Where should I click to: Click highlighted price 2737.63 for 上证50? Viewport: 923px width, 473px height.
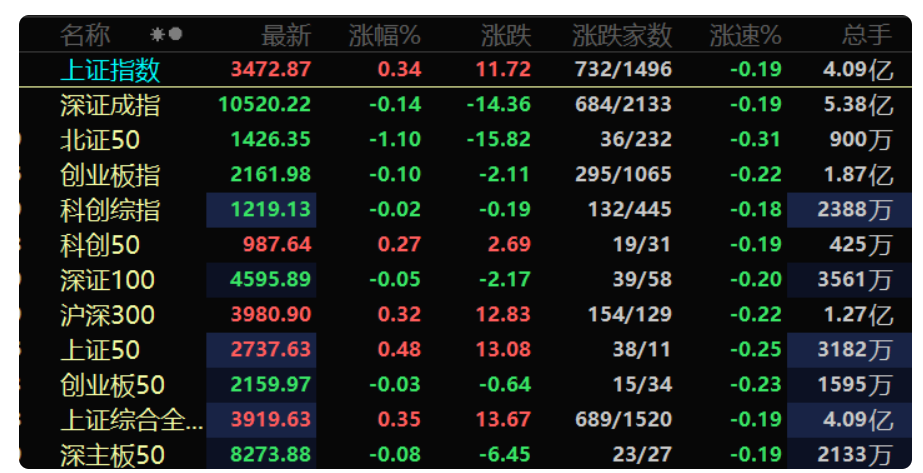click(271, 349)
